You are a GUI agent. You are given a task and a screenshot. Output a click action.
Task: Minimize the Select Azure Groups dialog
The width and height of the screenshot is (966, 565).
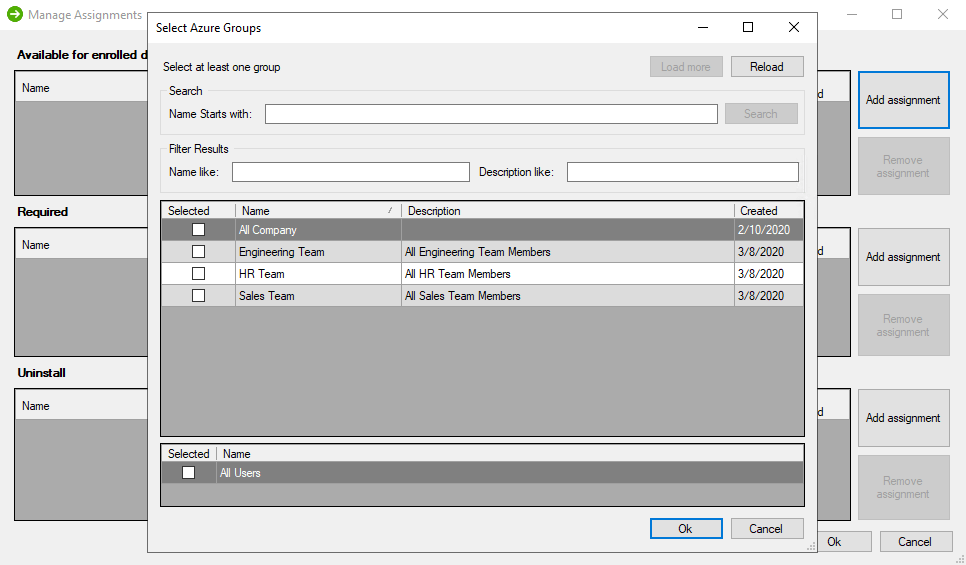click(x=703, y=27)
